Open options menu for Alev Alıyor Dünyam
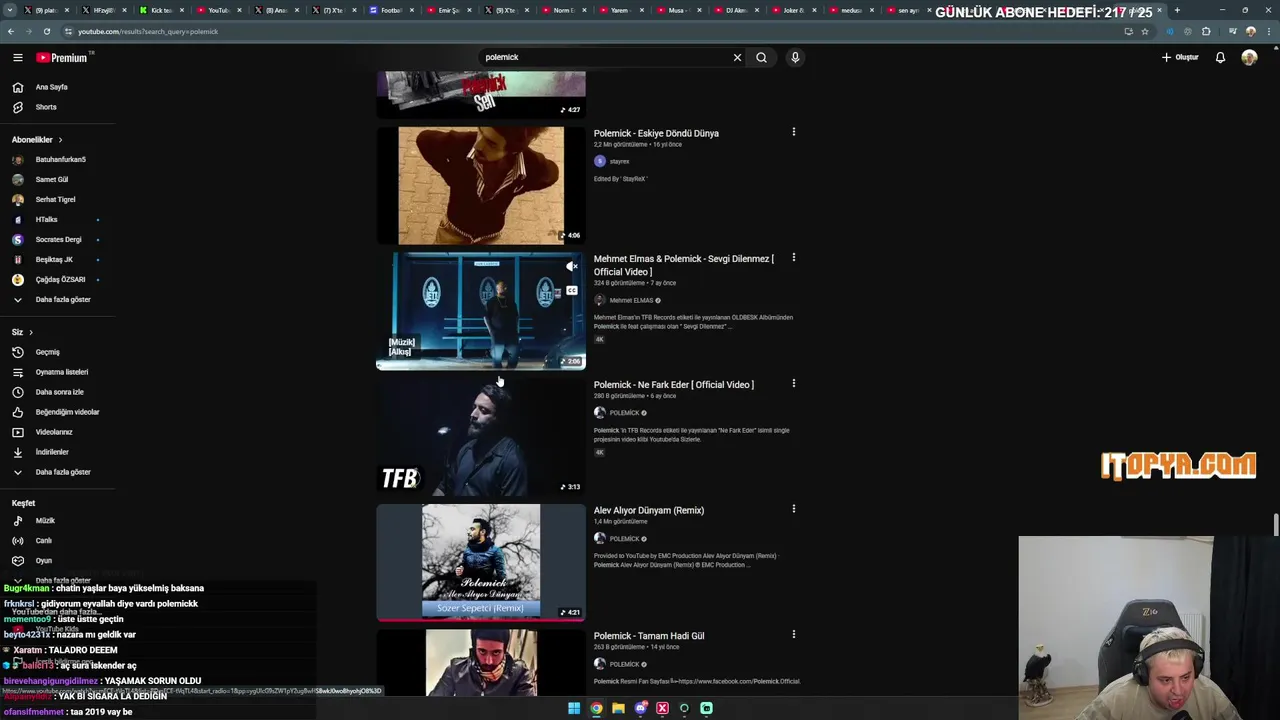Image resolution: width=1280 pixels, height=720 pixels. pyautogui.click(x=794, y=509)
